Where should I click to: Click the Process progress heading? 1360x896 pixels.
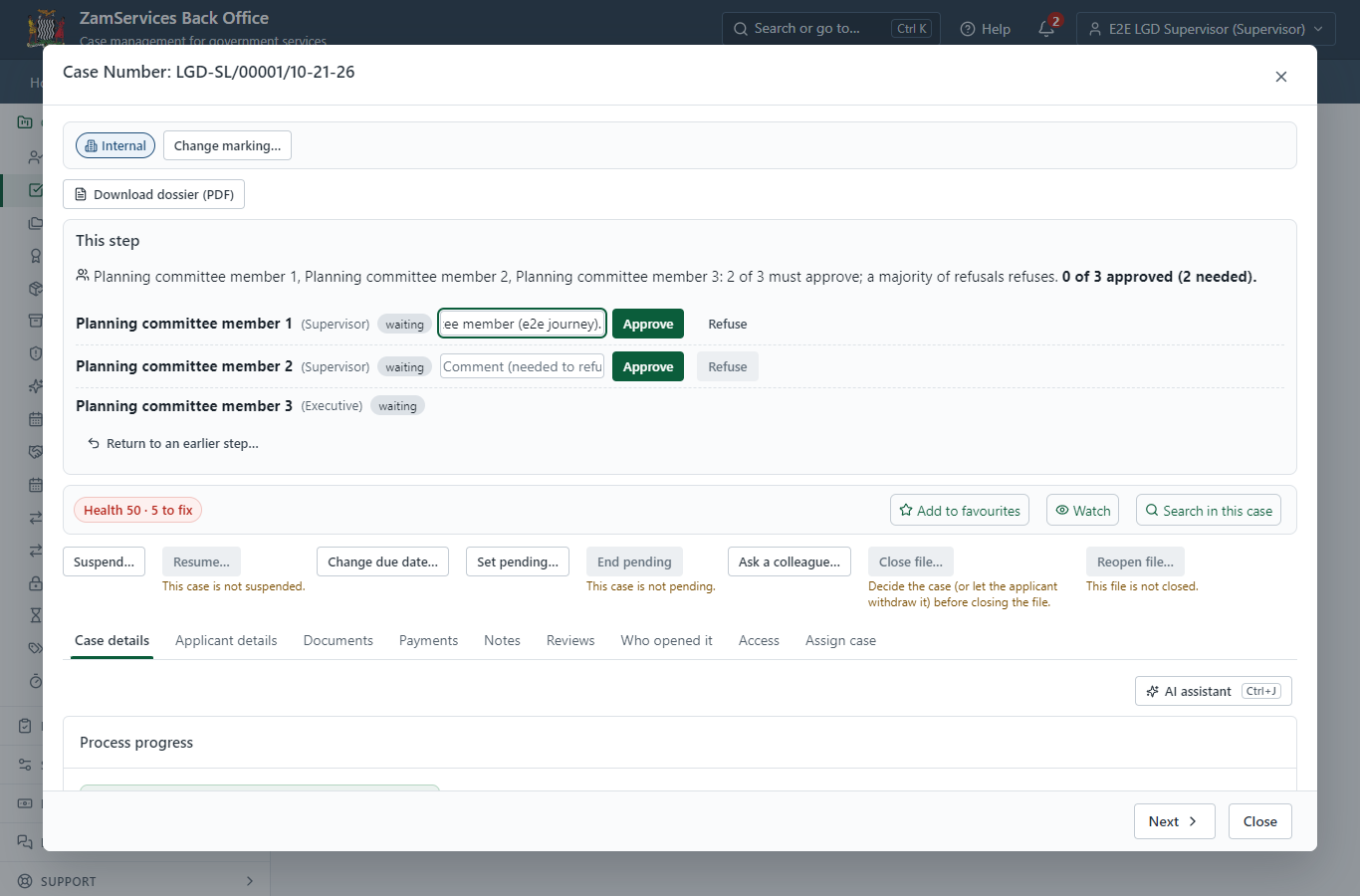(136, 743)
